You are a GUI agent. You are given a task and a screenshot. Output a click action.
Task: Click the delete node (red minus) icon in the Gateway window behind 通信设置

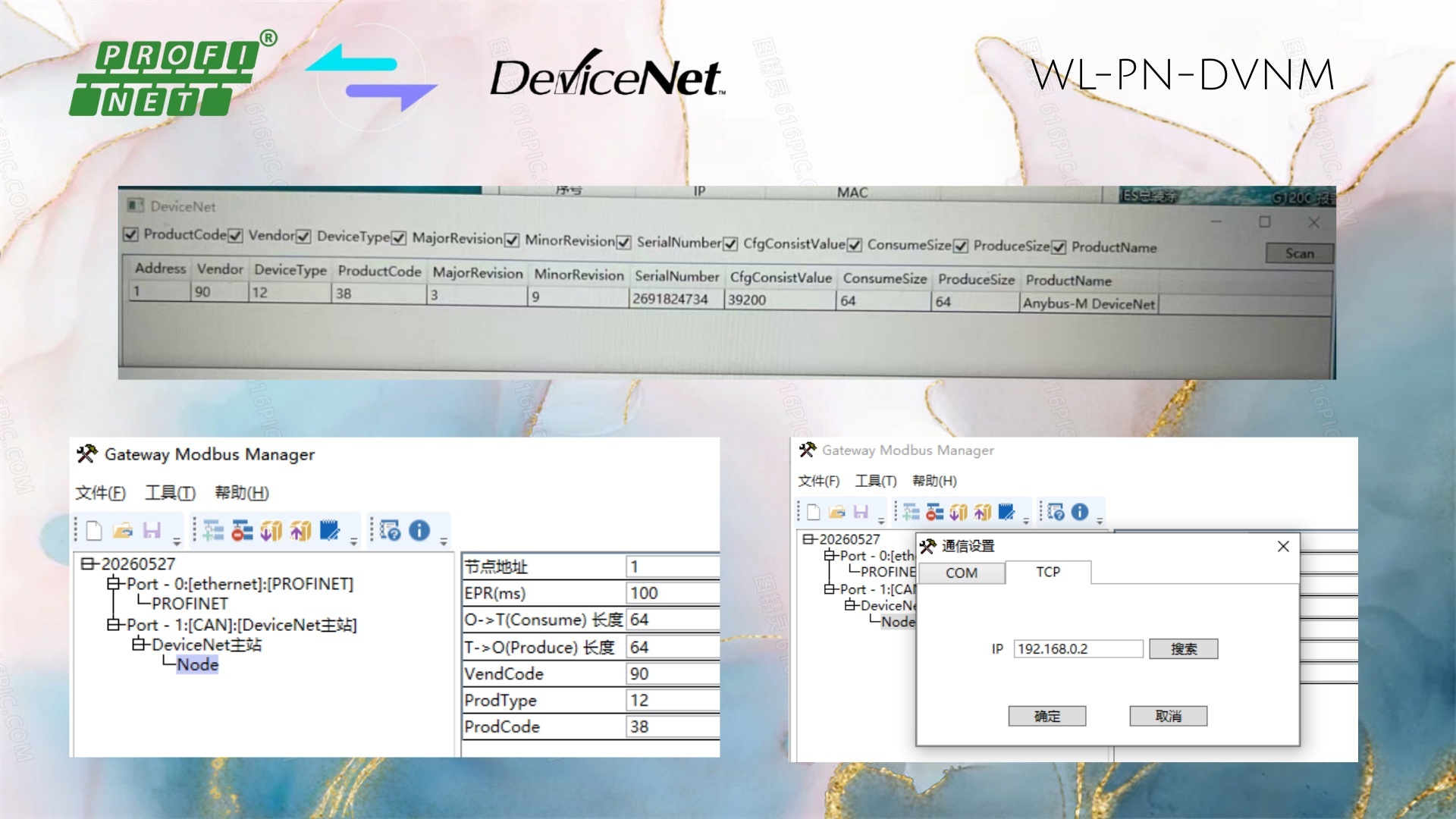click(935, 513)
